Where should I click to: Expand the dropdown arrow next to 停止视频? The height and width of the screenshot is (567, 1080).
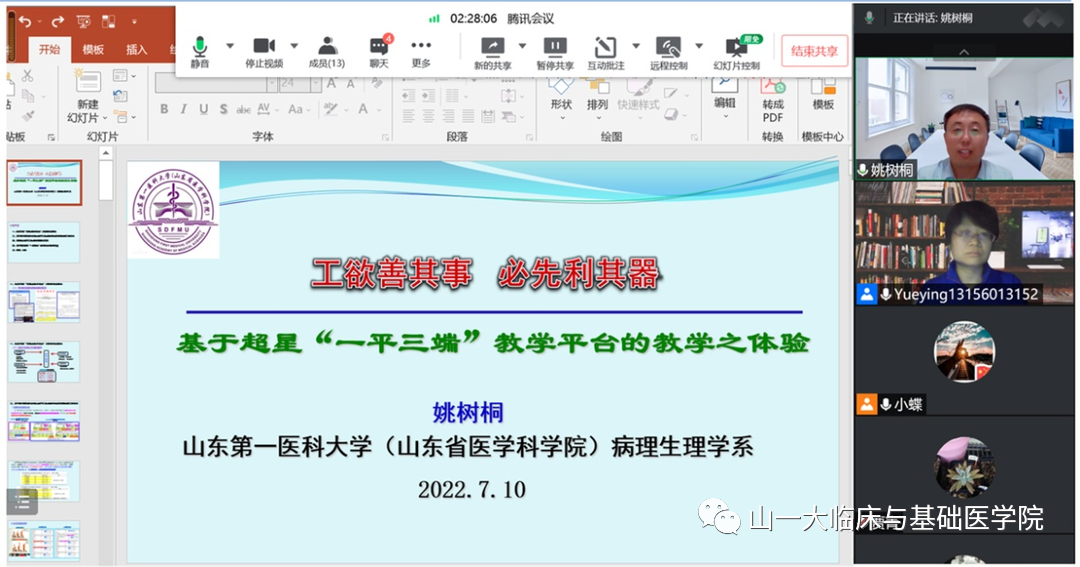[294, 46]
